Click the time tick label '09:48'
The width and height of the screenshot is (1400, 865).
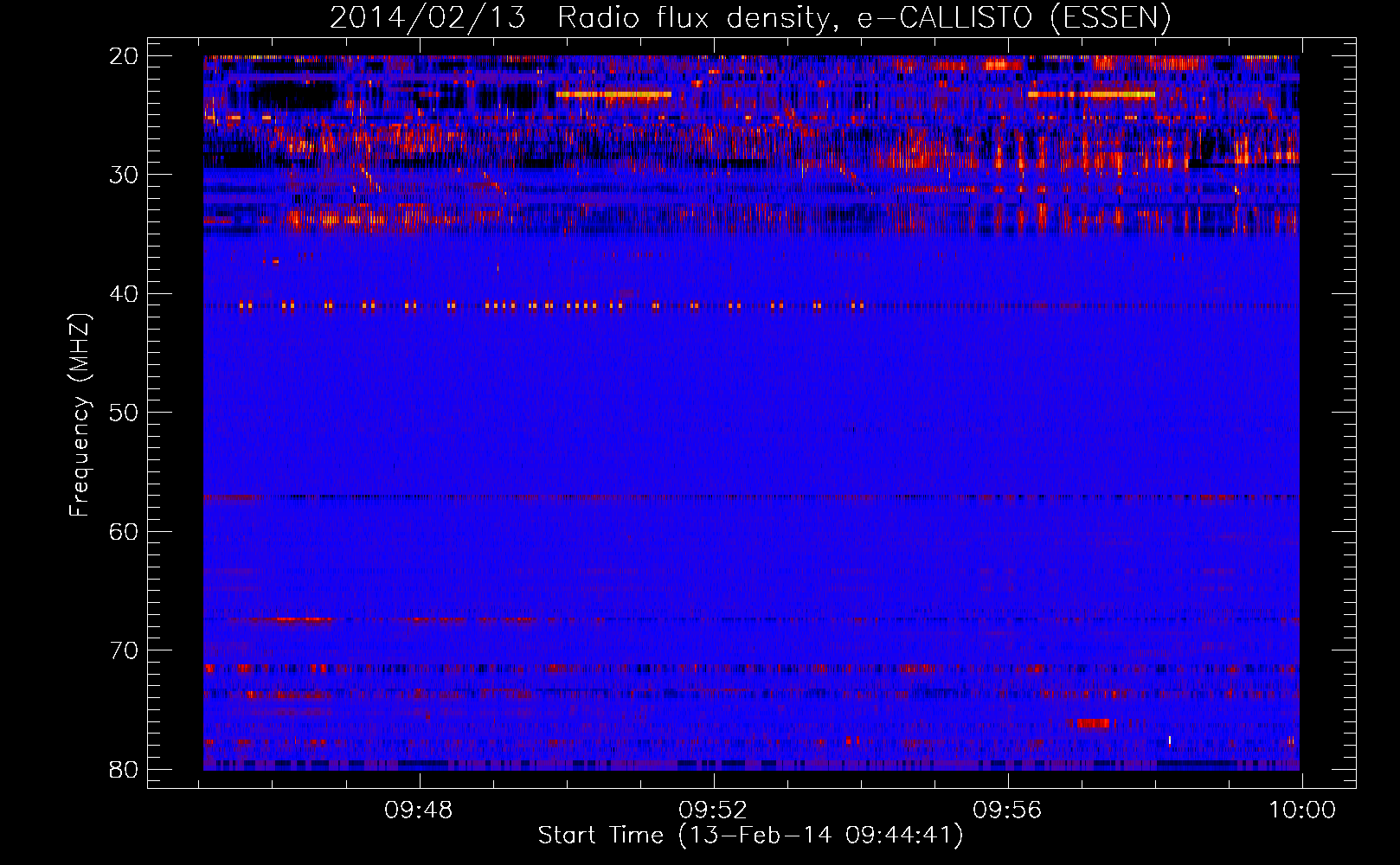coord(420,811)
